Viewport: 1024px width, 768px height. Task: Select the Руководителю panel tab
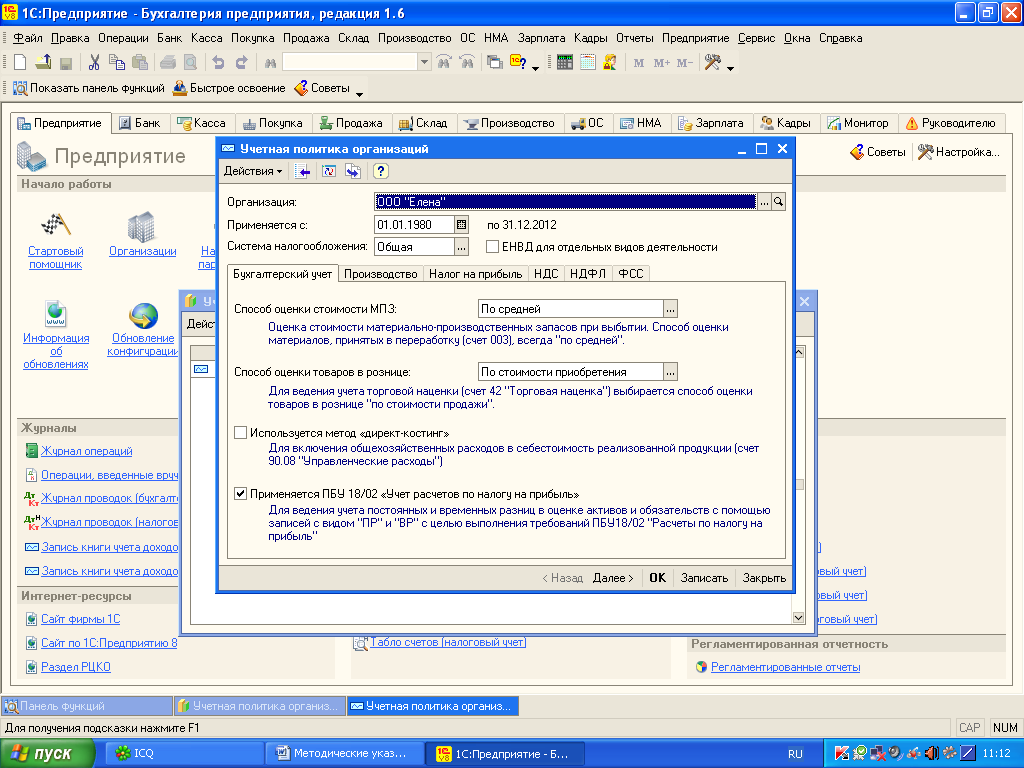coord(951,123)
